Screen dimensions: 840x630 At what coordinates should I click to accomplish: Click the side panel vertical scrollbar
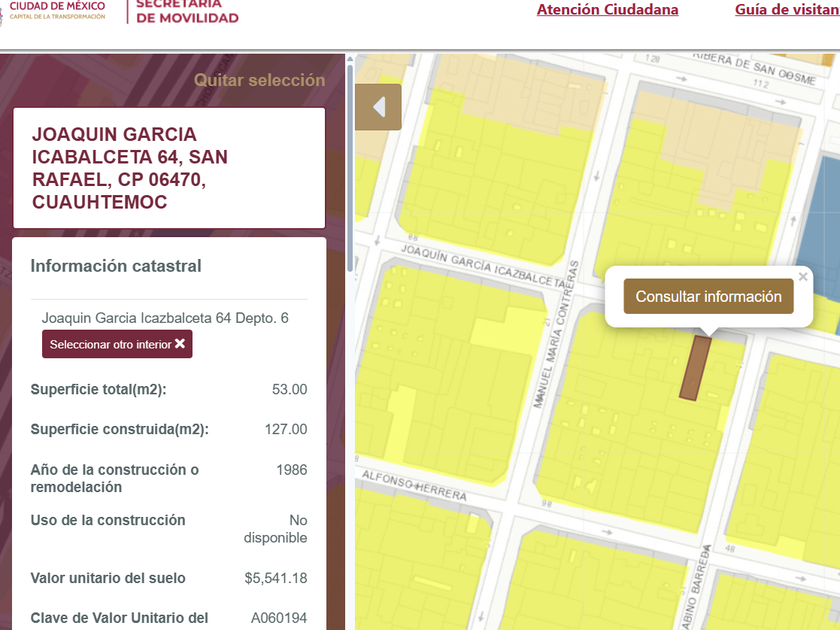point(350,166)
